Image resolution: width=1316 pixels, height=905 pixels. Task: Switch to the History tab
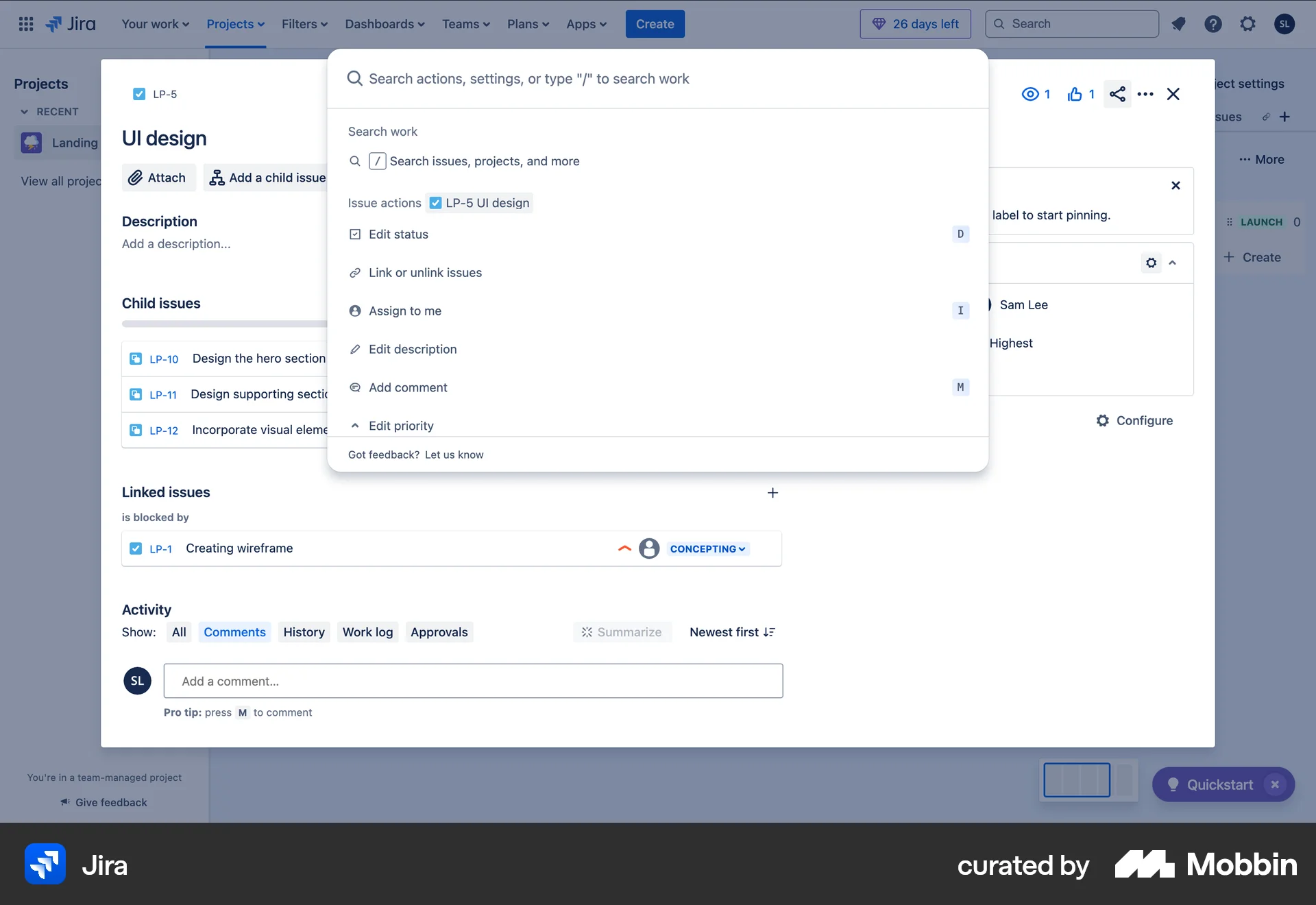304,631
